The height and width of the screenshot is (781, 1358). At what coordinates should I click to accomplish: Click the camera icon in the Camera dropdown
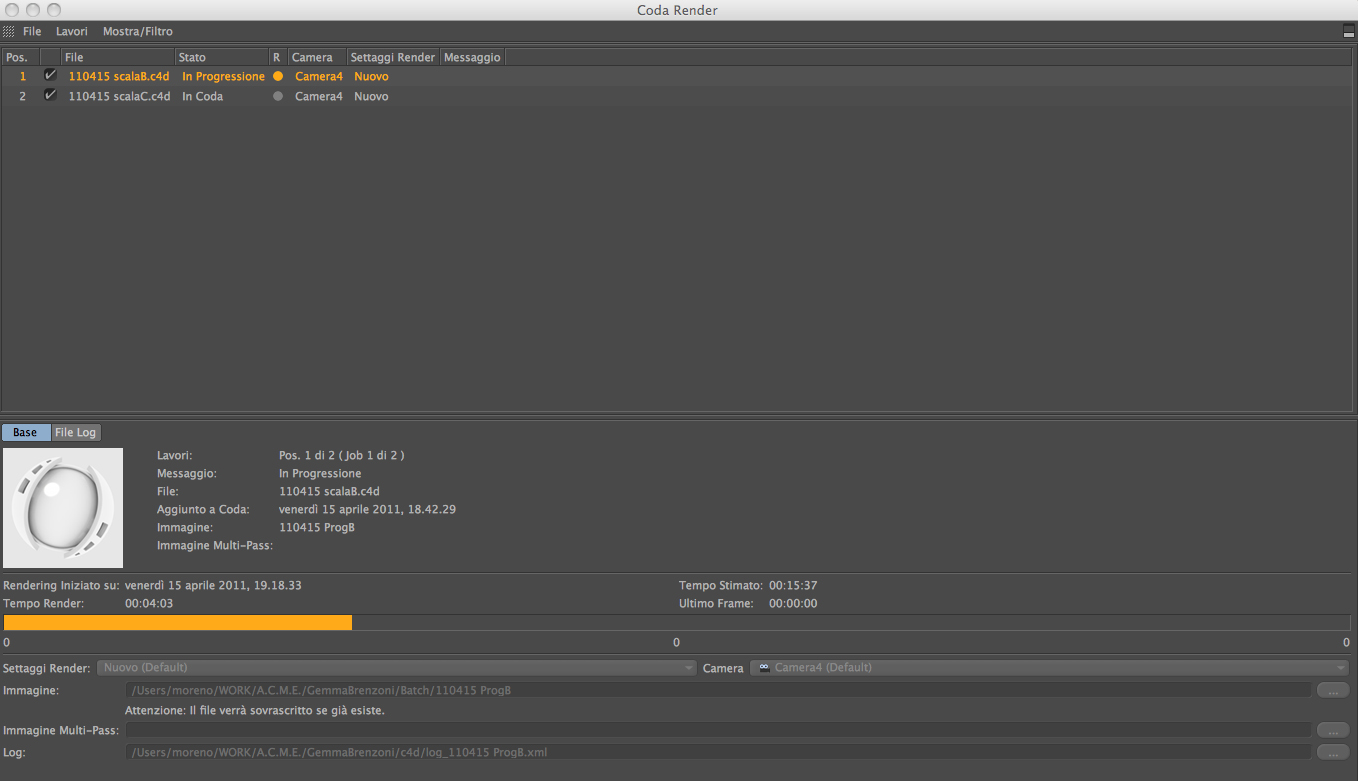click(x=764, y=667)
